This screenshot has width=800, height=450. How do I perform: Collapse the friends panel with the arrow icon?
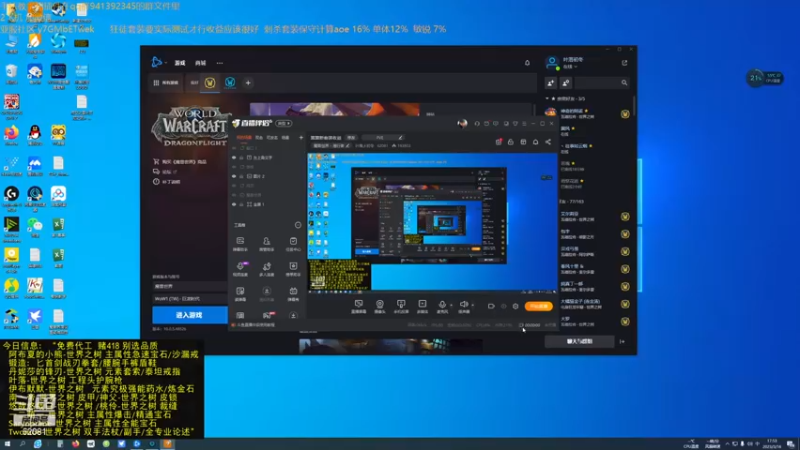[622, 341]
